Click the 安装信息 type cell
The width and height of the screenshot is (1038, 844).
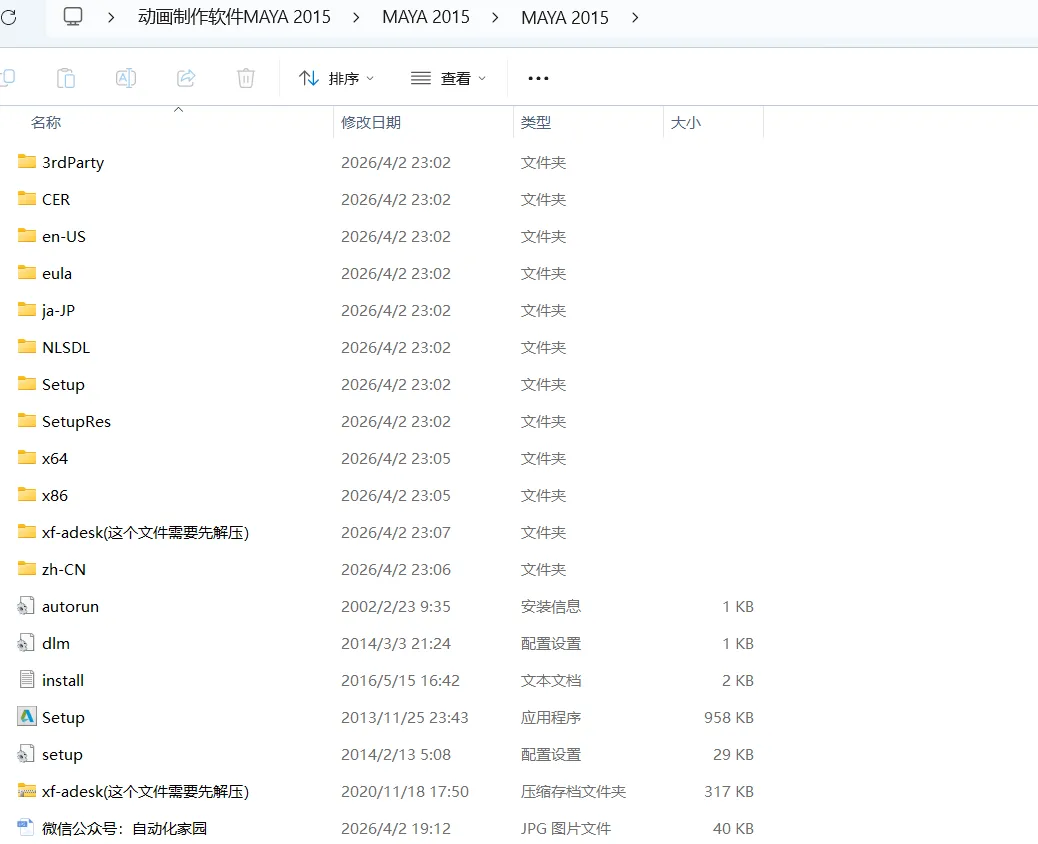tap(551, 606)
